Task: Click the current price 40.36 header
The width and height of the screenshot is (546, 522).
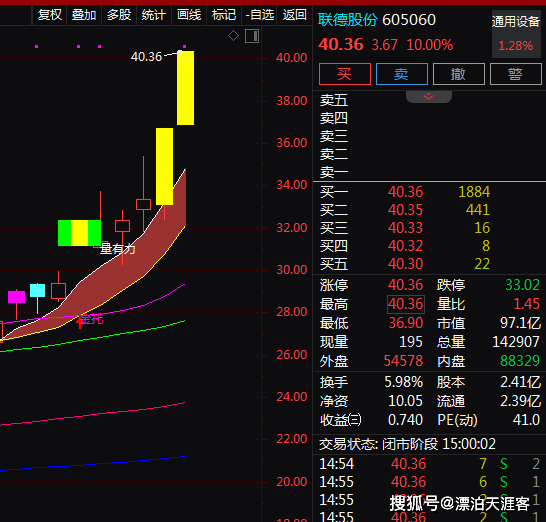Action: [x=341, y=45]
